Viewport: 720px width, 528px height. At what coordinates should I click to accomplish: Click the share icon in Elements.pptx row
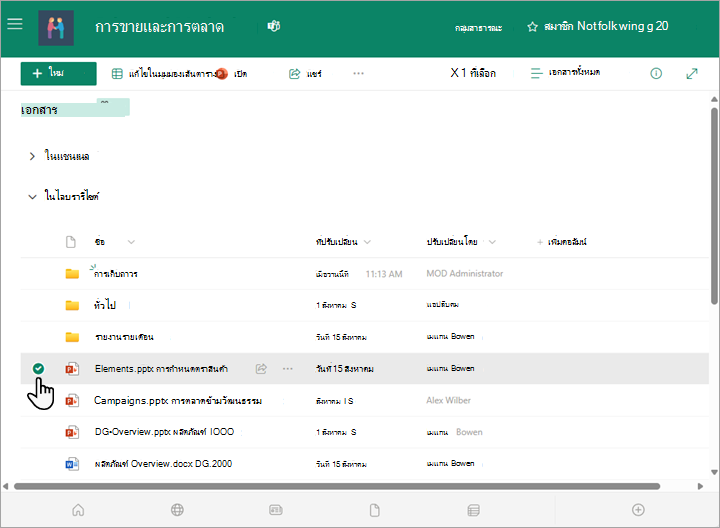tap(261, 369)
